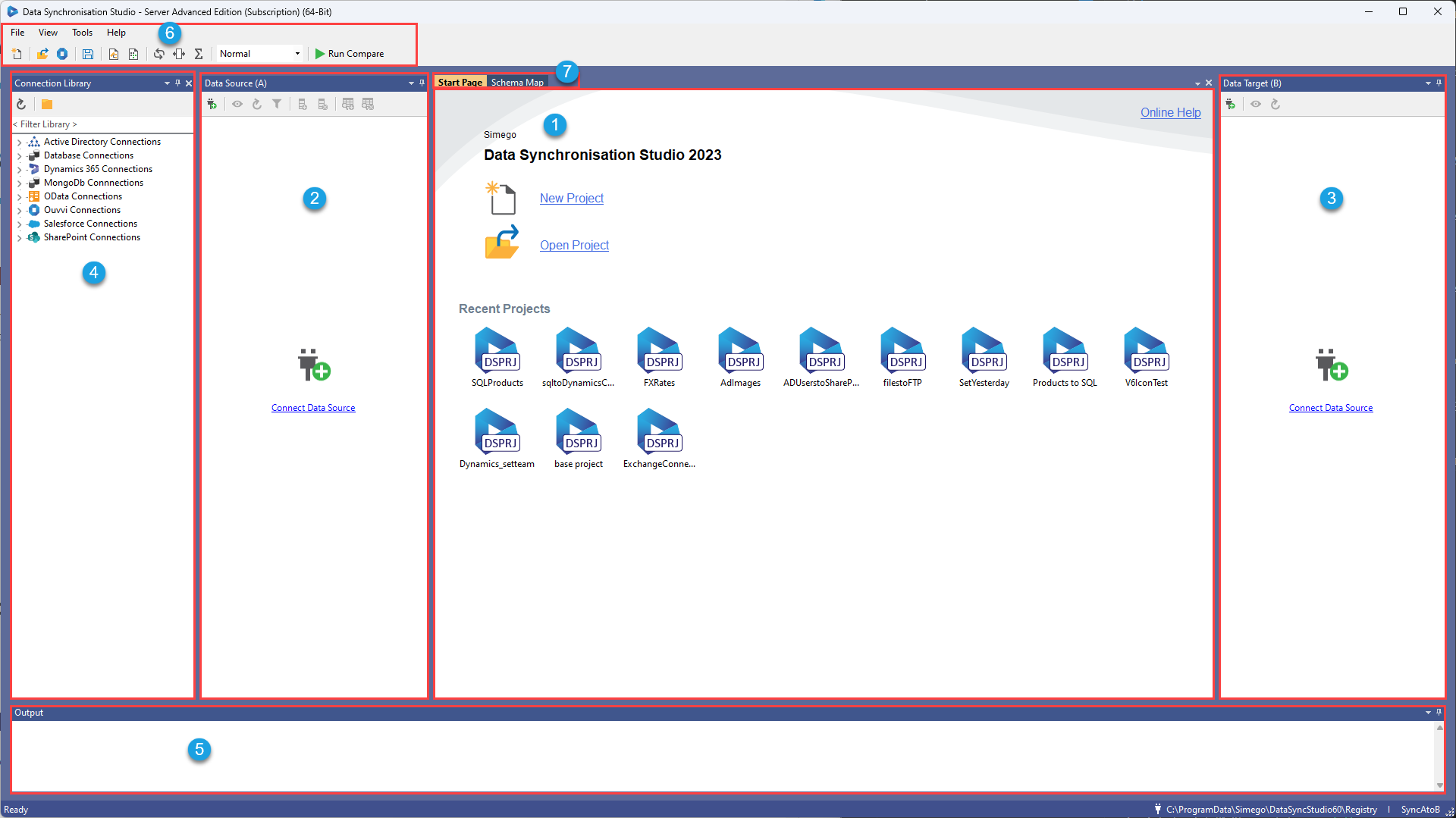
Task: Expand Database Connections node
Action: (20, 156)
